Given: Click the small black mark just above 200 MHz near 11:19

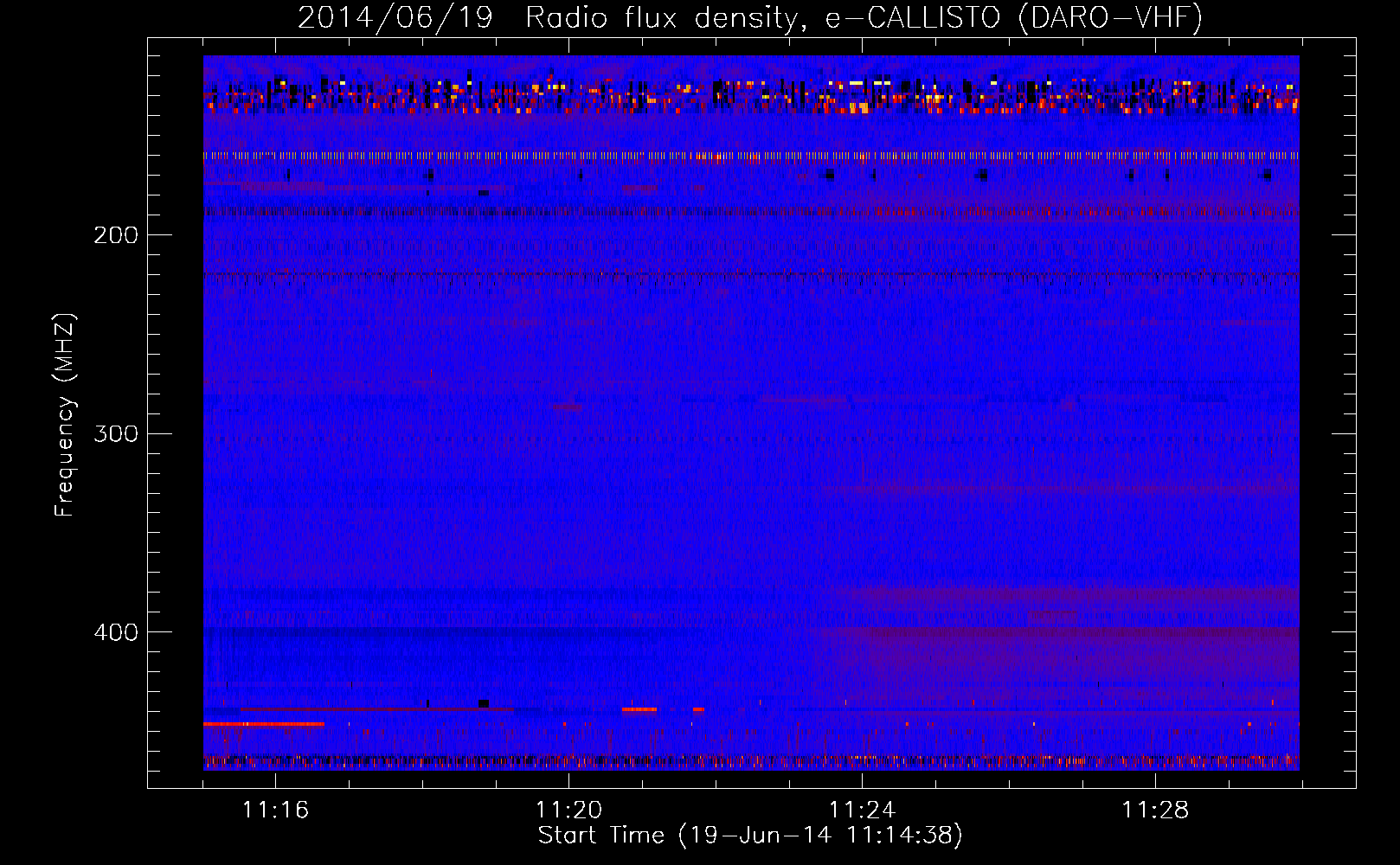Looking at the screenshot, I should [x=484, y=193].
